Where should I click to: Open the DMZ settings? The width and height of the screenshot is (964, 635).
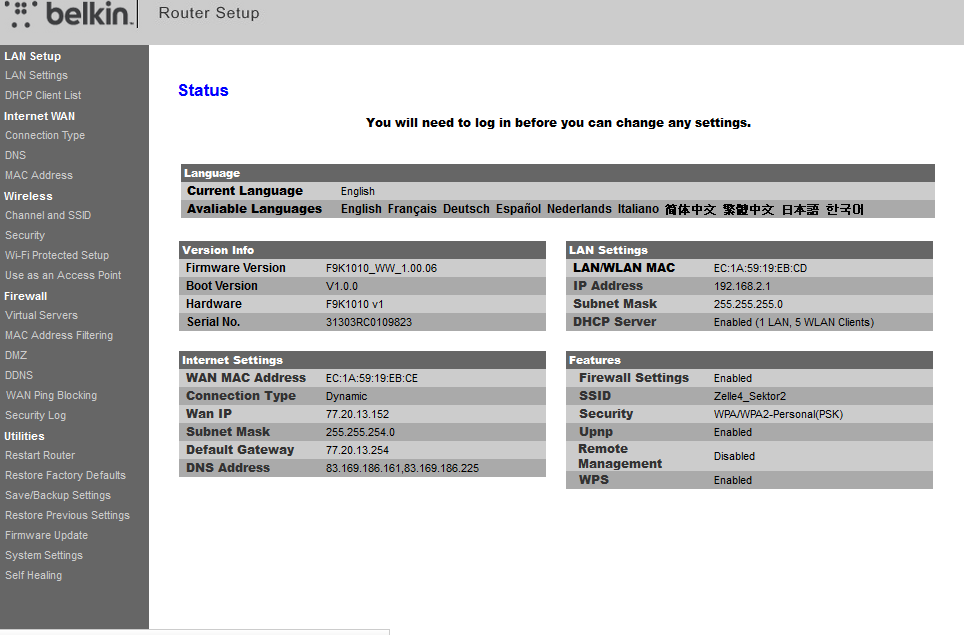coord(16,355)
